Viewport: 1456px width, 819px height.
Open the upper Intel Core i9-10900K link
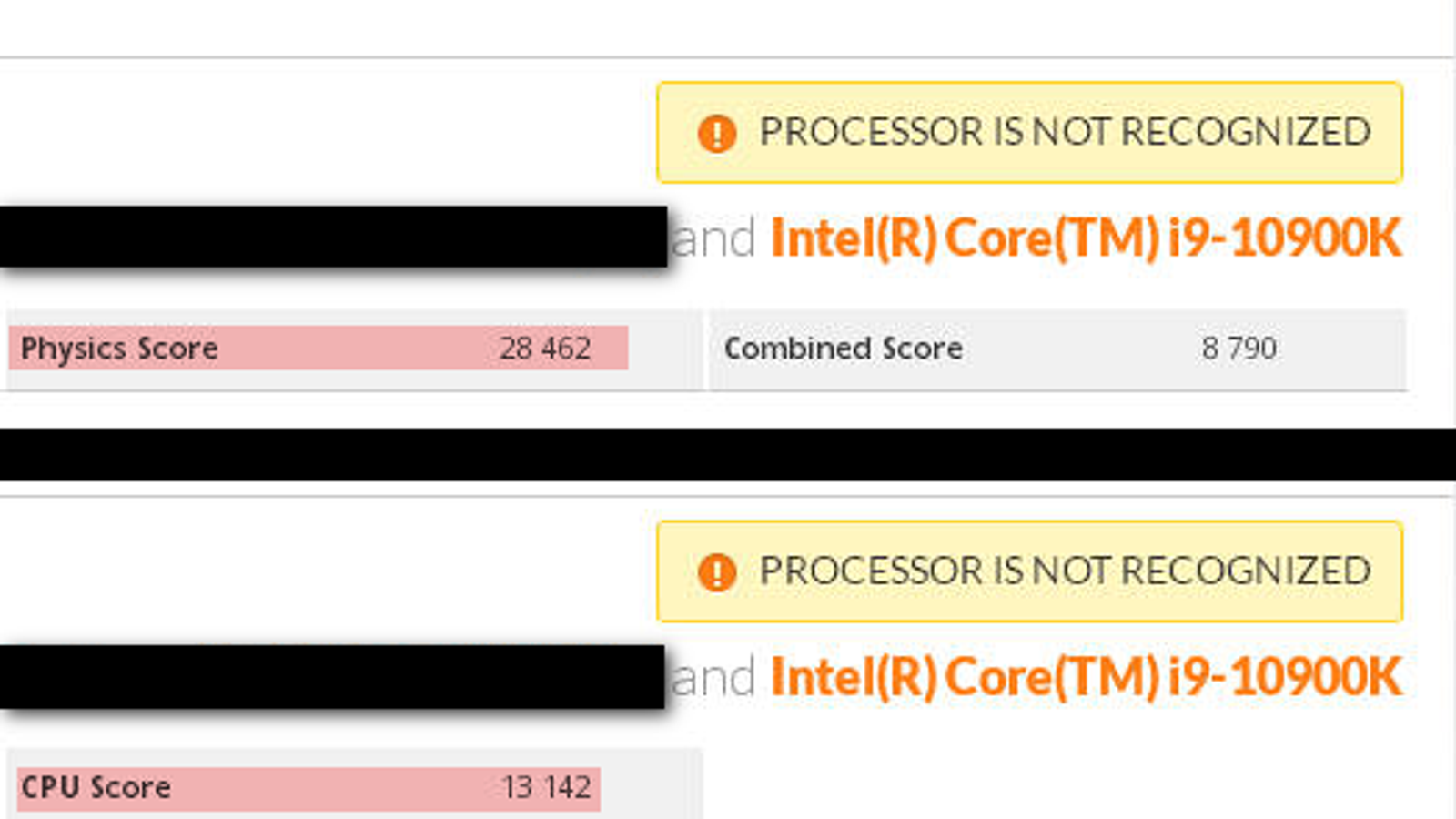(x=1086, y=238)
